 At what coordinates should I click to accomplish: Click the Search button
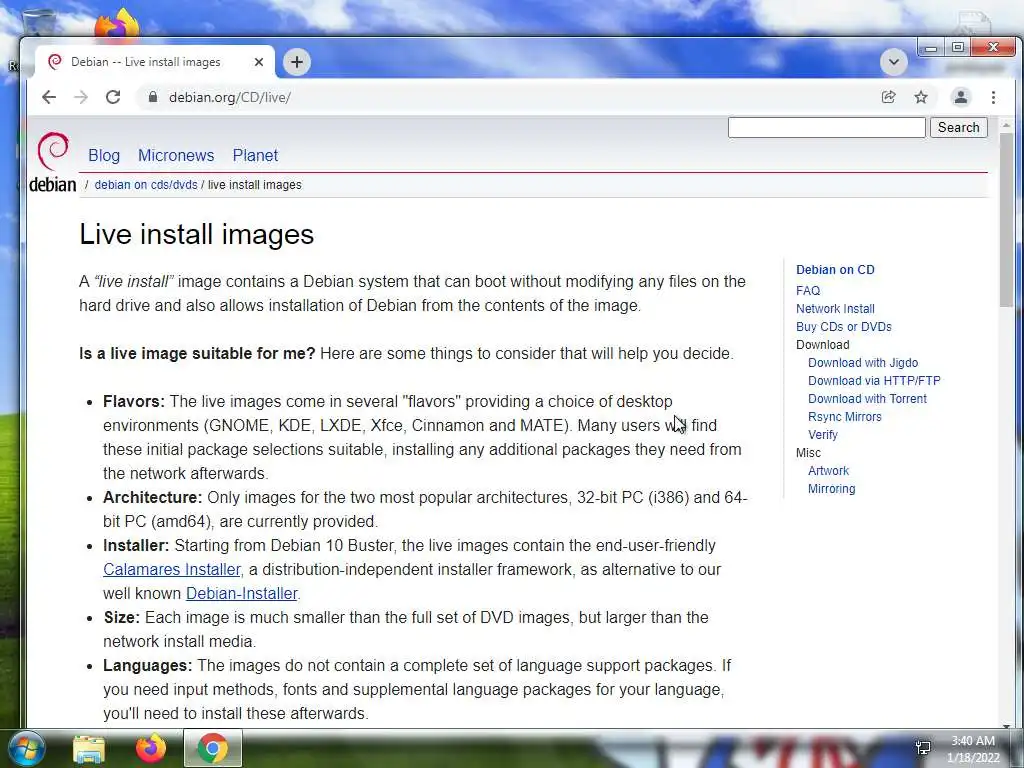[959, 127]
